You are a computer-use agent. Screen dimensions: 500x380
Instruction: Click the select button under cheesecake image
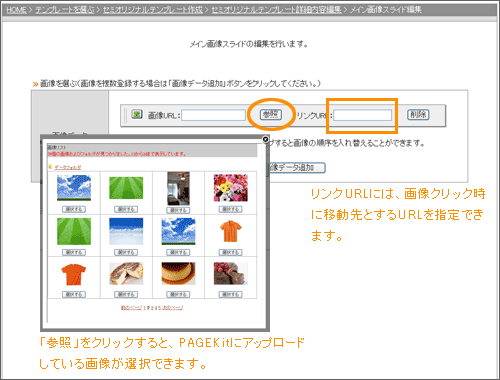click(x=126, y=294)
